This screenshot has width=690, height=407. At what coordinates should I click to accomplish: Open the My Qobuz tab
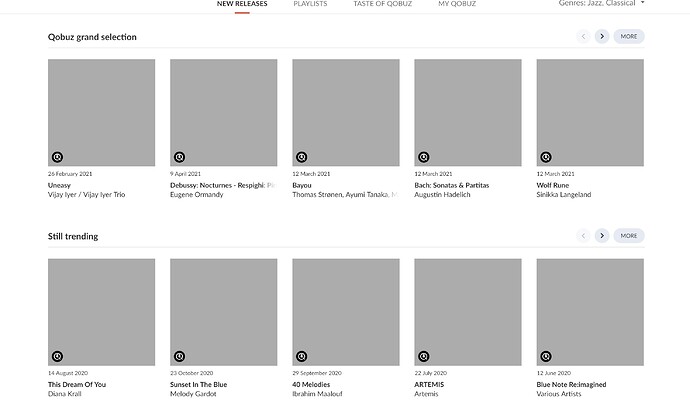(457, 4)
